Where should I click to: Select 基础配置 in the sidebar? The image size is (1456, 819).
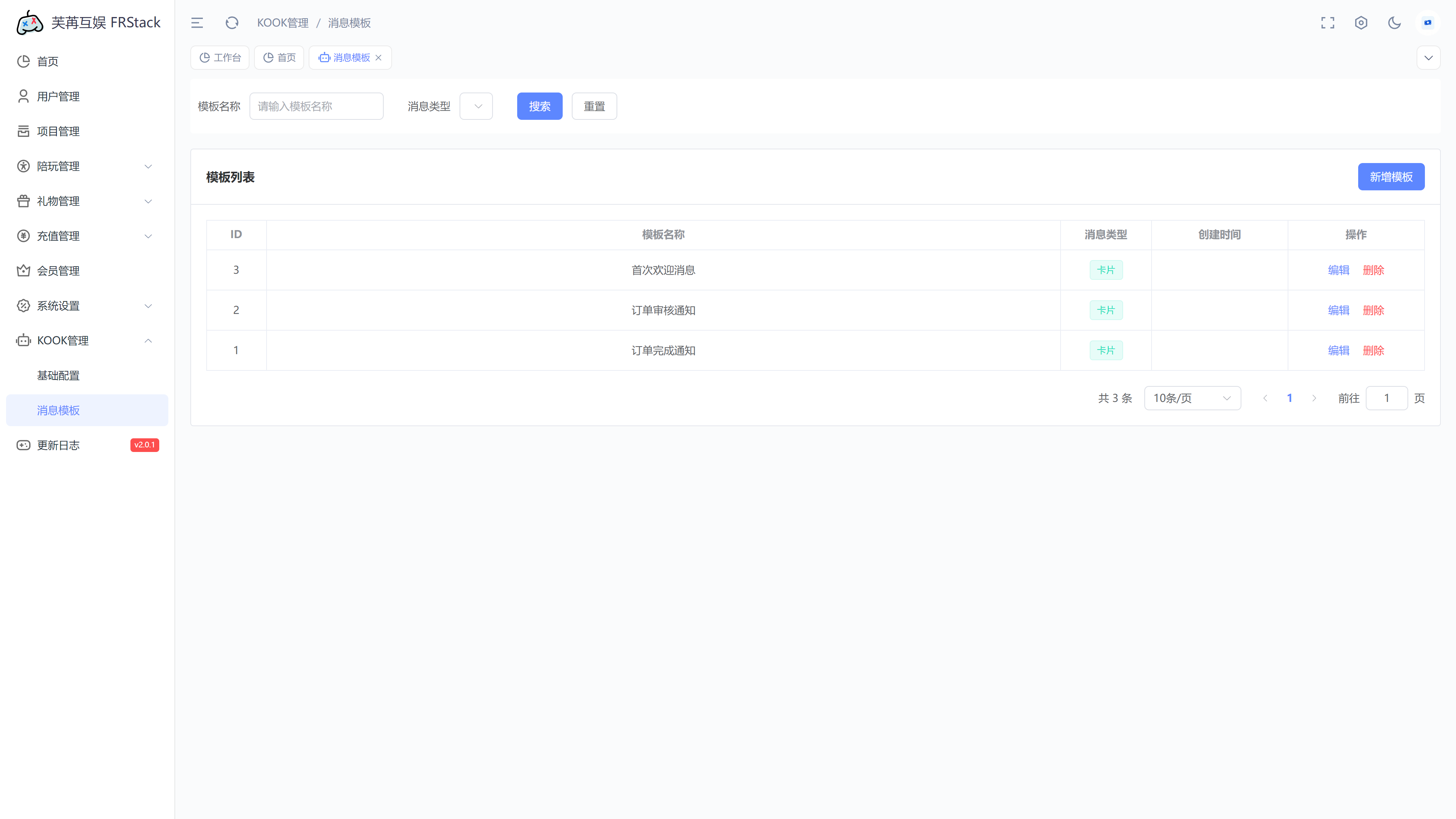tap(58, 375)
